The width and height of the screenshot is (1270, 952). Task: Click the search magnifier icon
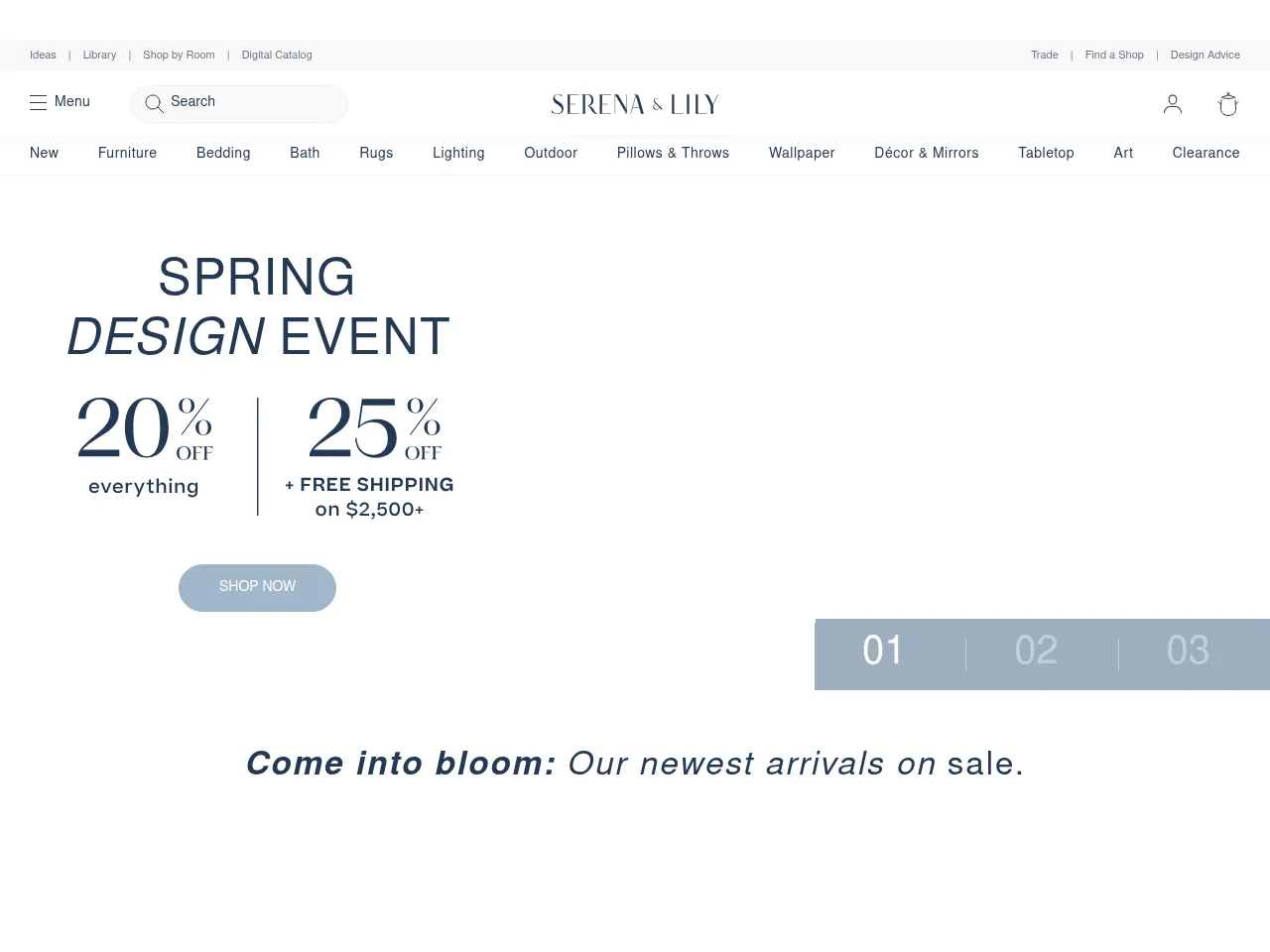click(x=154, y=103)
